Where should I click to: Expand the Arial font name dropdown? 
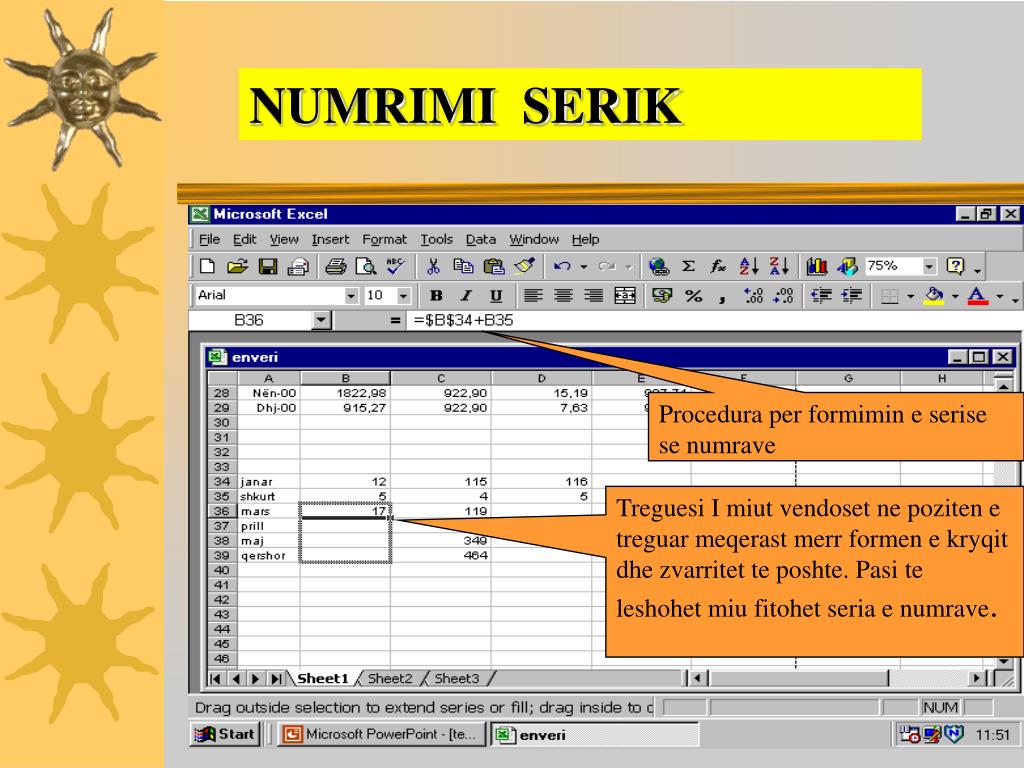coord(351,296)
